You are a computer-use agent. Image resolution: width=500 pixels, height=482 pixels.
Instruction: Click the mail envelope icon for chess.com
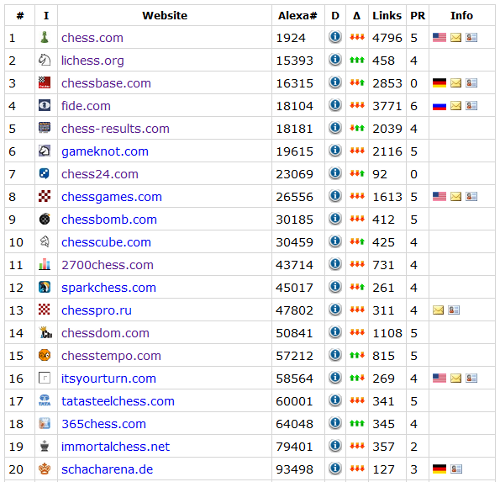click(x=456, y=37)
